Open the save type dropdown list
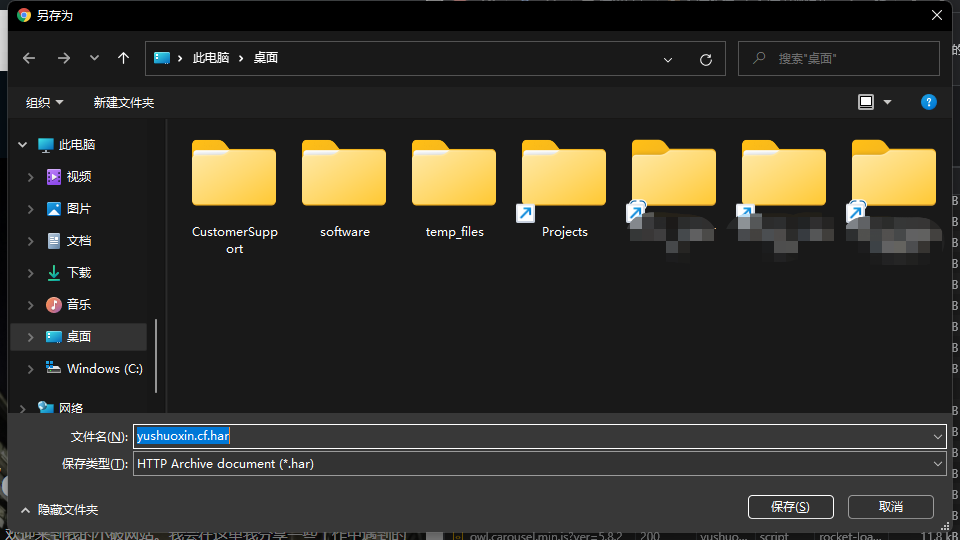Screen dimensions: 960x540 937,464
